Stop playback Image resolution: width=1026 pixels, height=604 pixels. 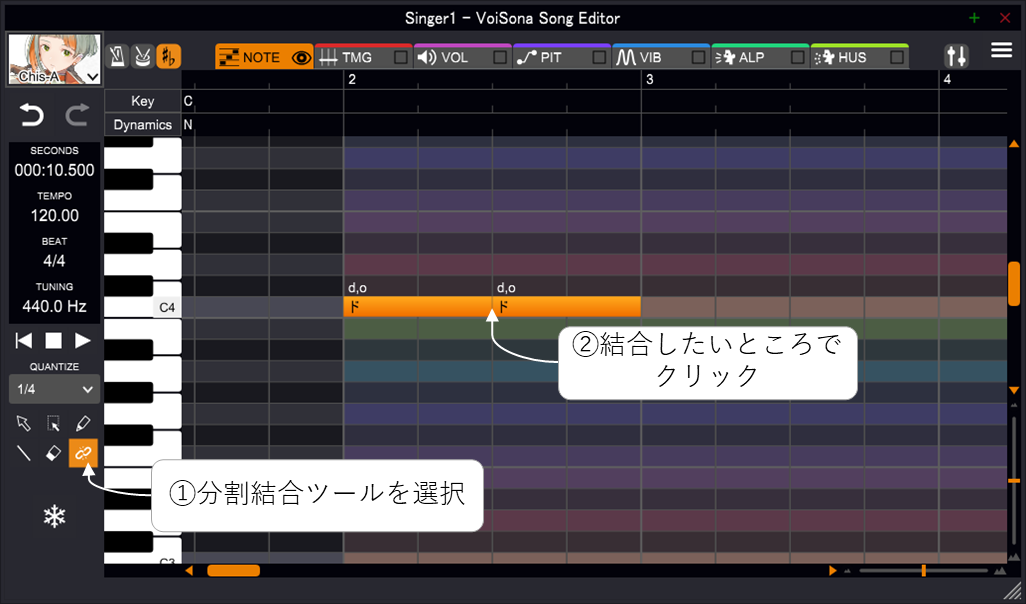(x=54, y=340)
